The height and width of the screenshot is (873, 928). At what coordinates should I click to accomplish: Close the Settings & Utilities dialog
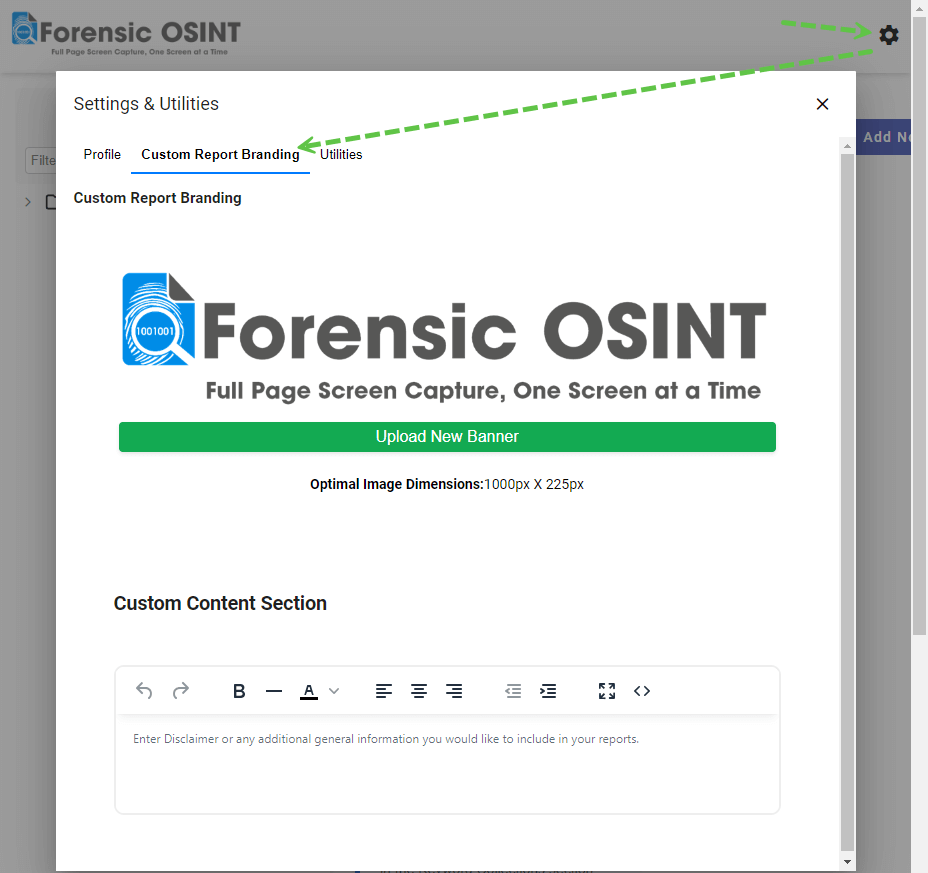(822, 104)
